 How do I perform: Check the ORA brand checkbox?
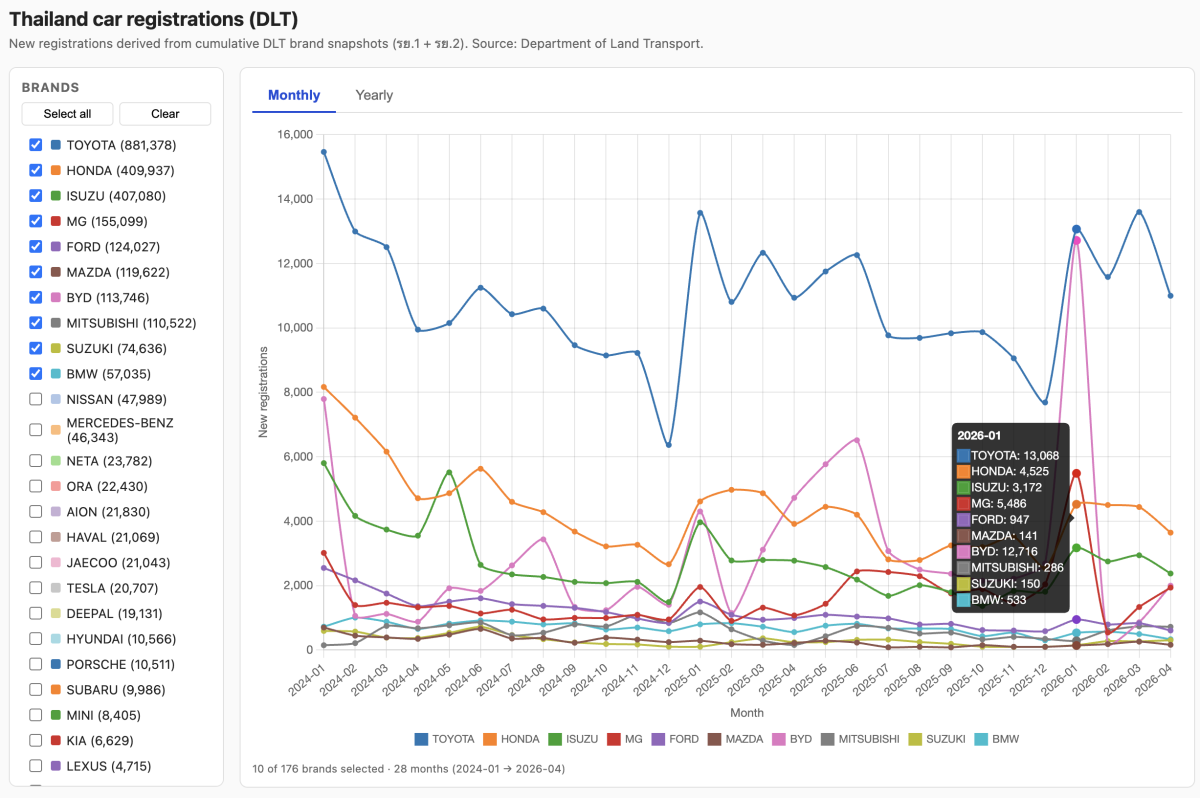click(36, 486)
